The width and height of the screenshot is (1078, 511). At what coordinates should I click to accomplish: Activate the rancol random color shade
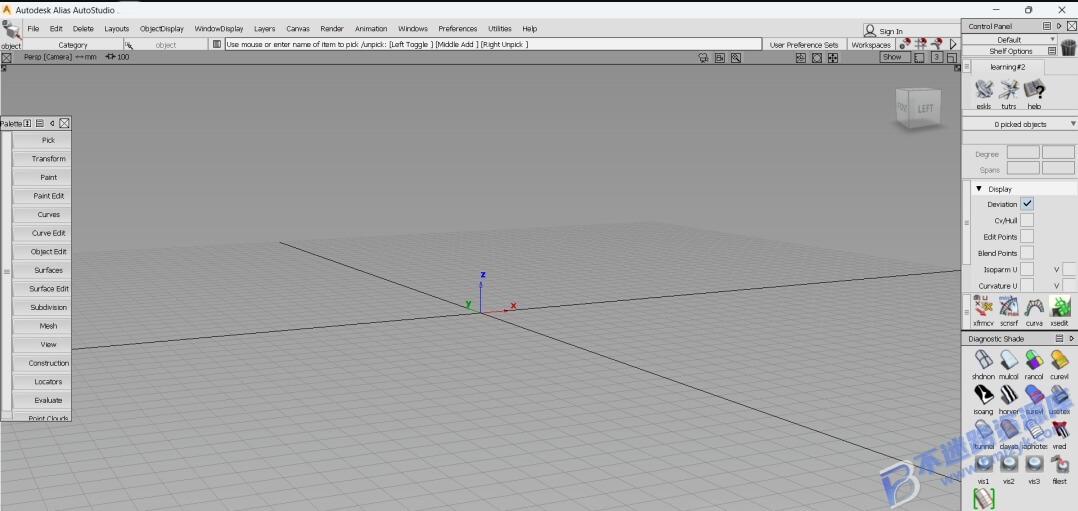click(1034, 360)
